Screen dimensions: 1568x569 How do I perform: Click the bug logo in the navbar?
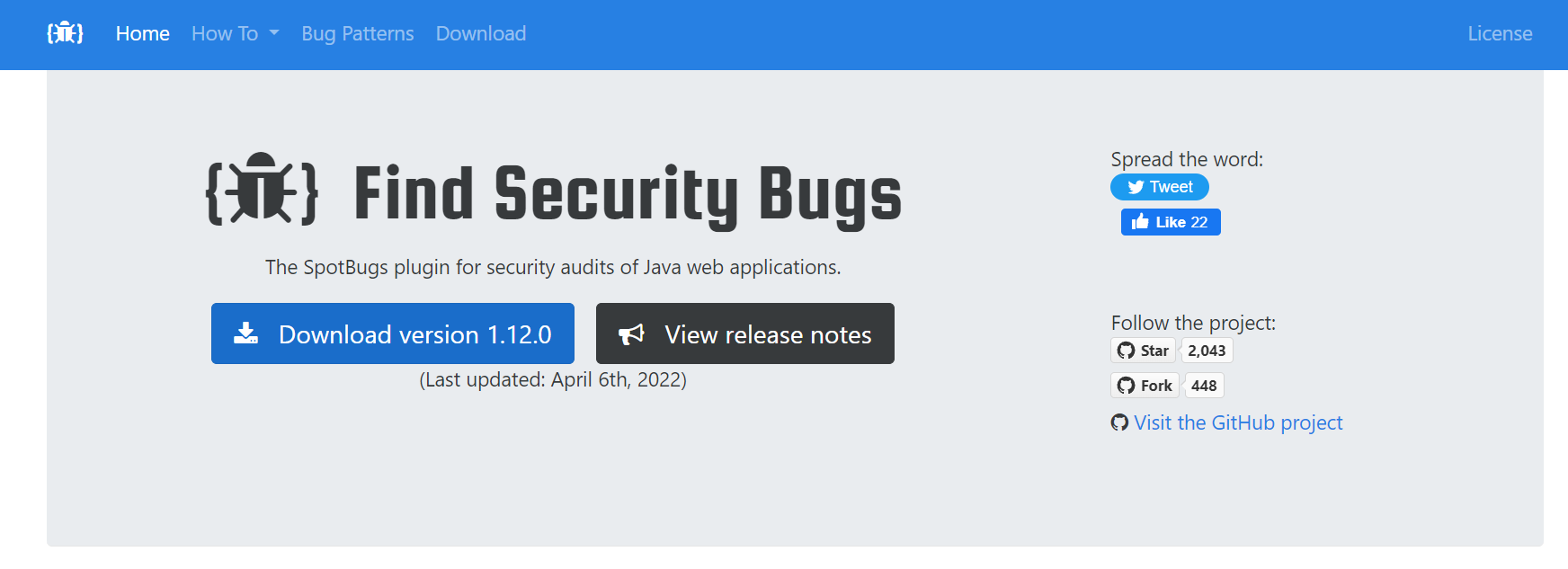(65, 34)
